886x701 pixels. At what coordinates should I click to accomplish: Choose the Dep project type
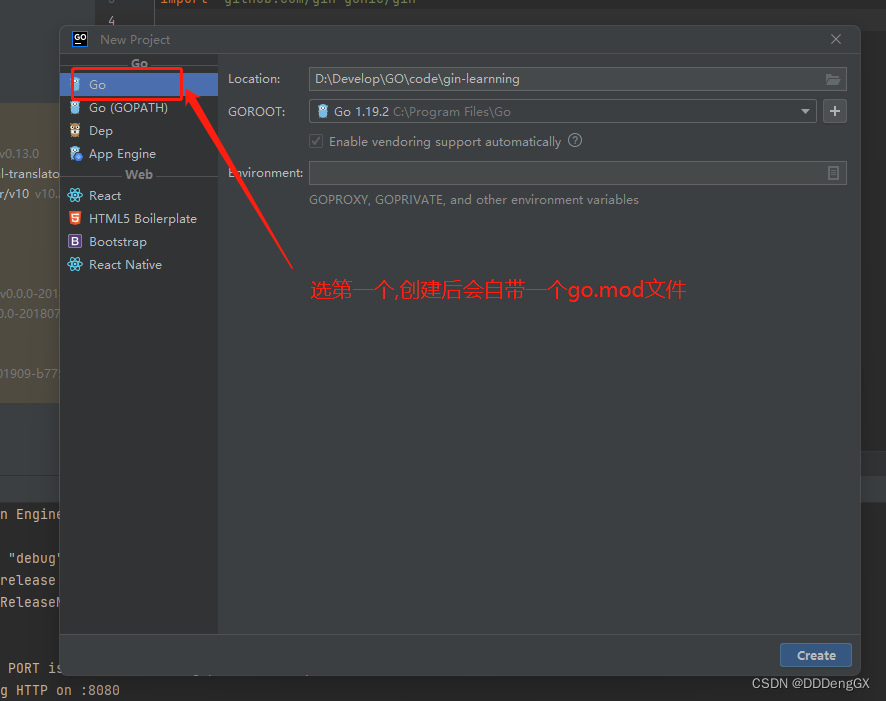(x=138, y=131)
